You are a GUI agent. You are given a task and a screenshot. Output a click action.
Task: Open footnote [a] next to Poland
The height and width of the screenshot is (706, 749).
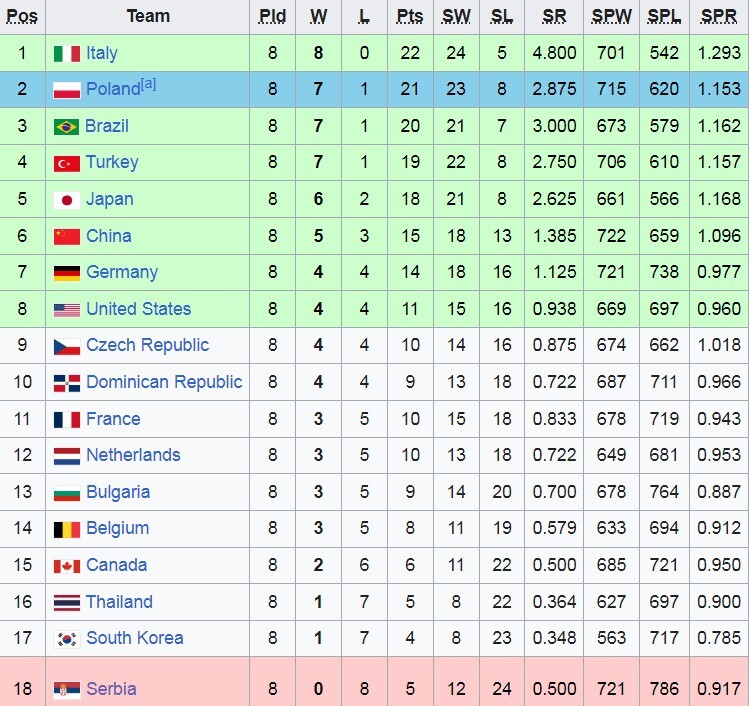tap(148, 84)
